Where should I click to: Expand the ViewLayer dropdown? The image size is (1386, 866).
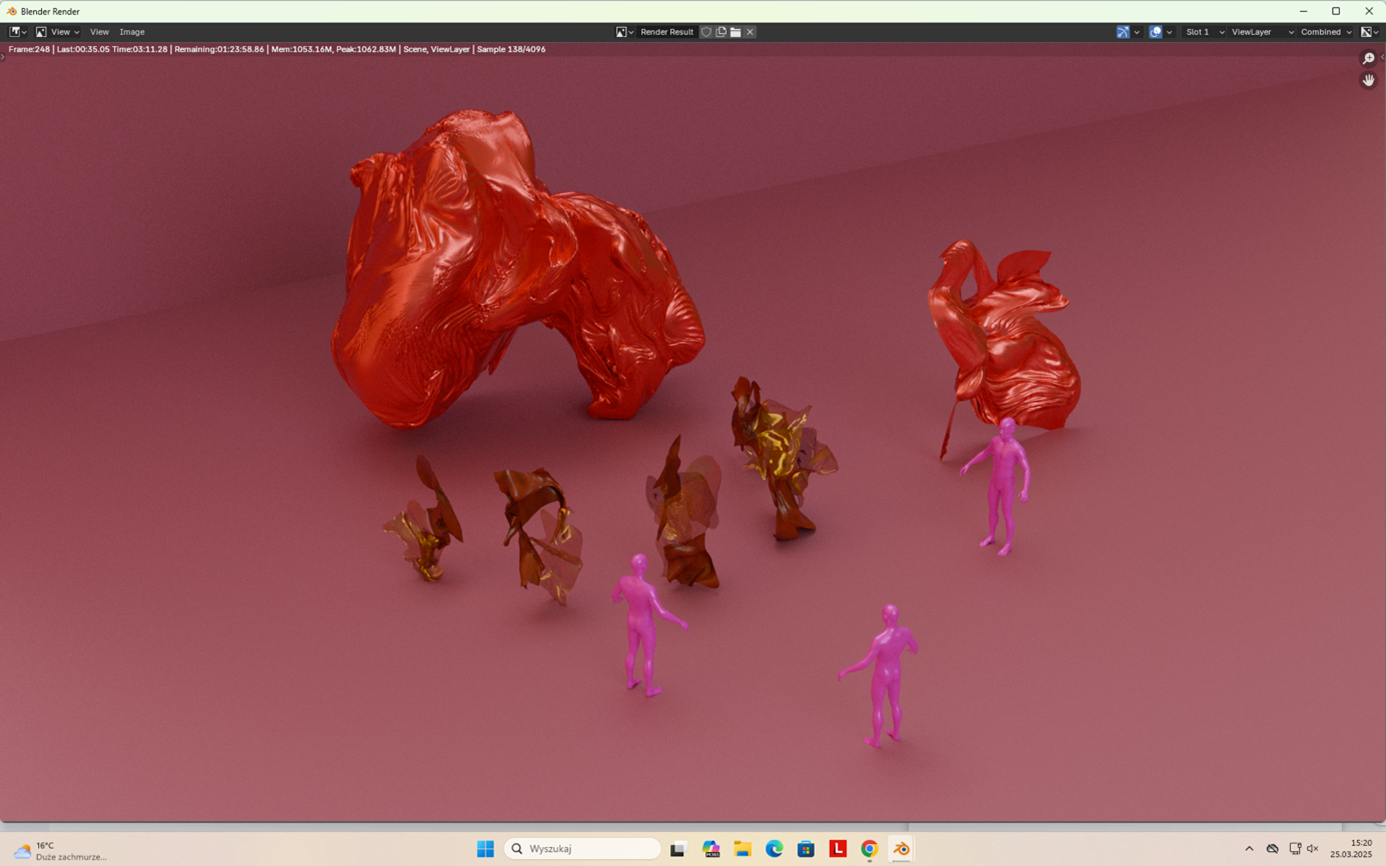(1261, 32)
